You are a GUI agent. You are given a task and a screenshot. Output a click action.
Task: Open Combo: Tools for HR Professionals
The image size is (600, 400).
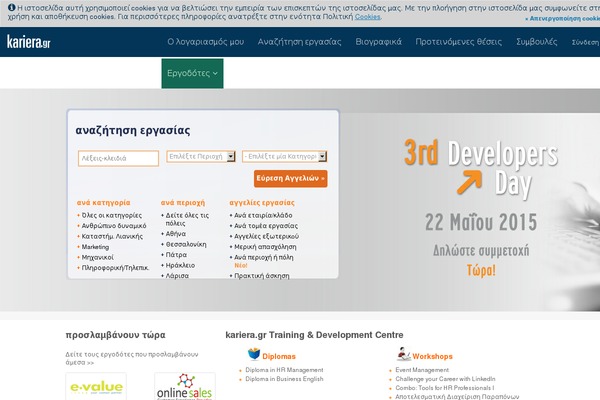click(445, 388)
